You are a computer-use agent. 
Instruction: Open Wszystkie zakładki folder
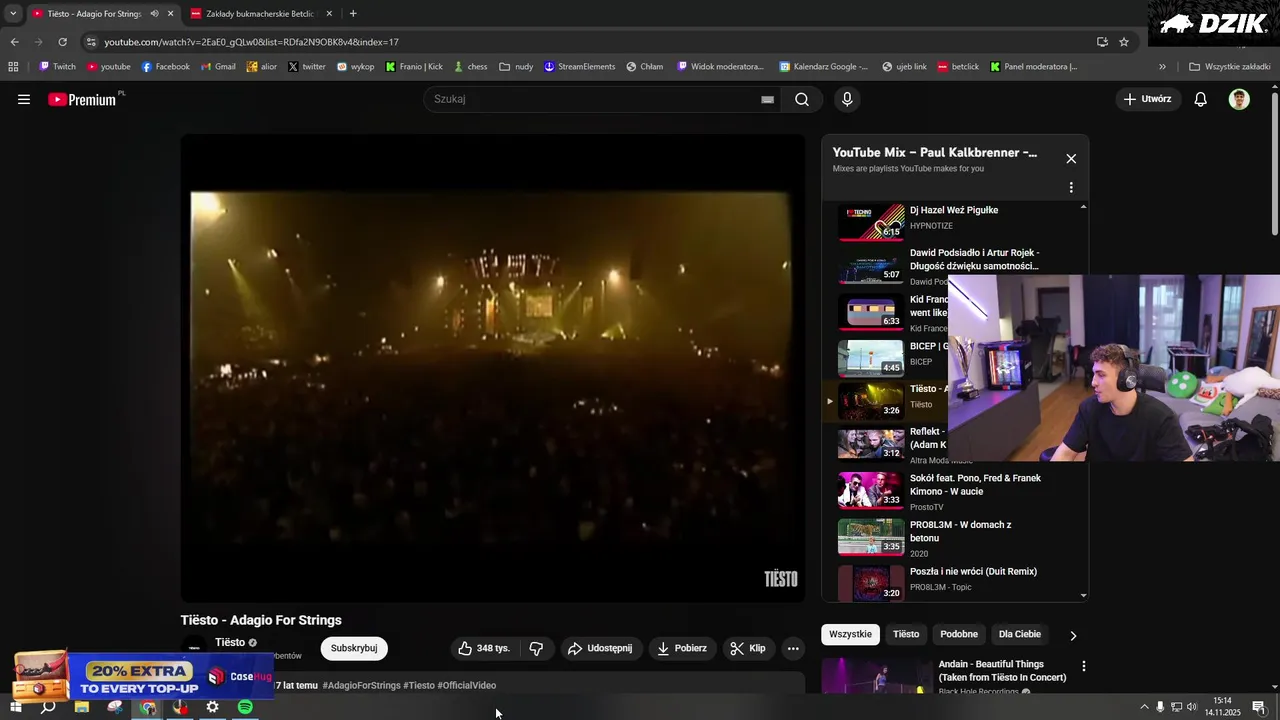tap(1230, 67)
